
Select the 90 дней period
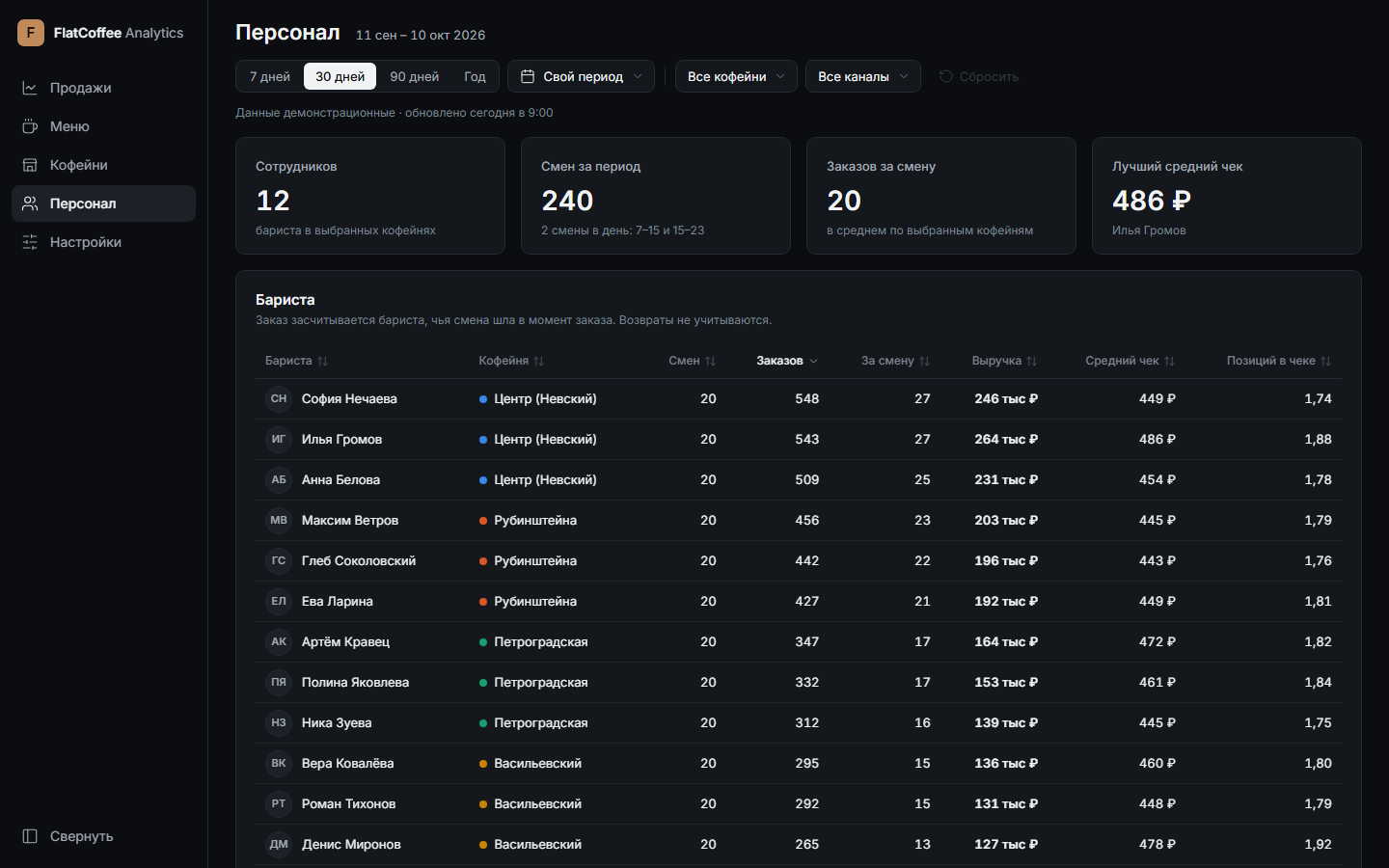pos(415,76)
